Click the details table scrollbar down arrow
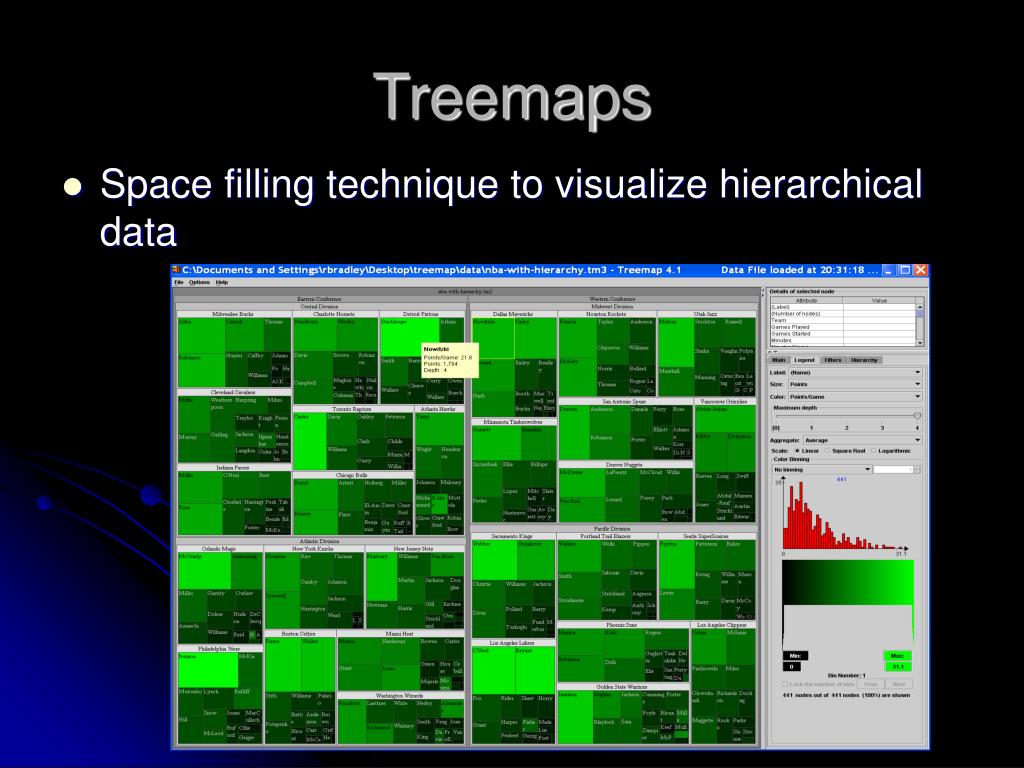 pos(920,343)
